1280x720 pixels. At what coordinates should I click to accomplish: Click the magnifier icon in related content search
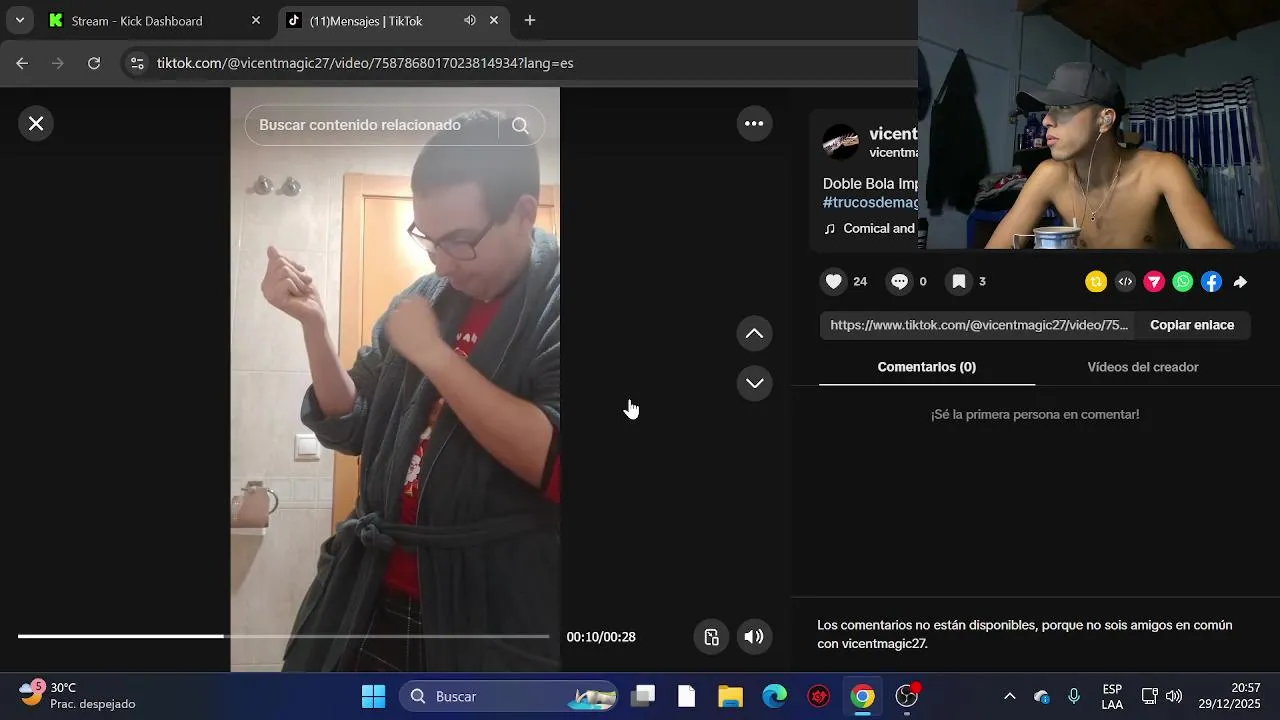pyautogui.click(x=520, y=125)
